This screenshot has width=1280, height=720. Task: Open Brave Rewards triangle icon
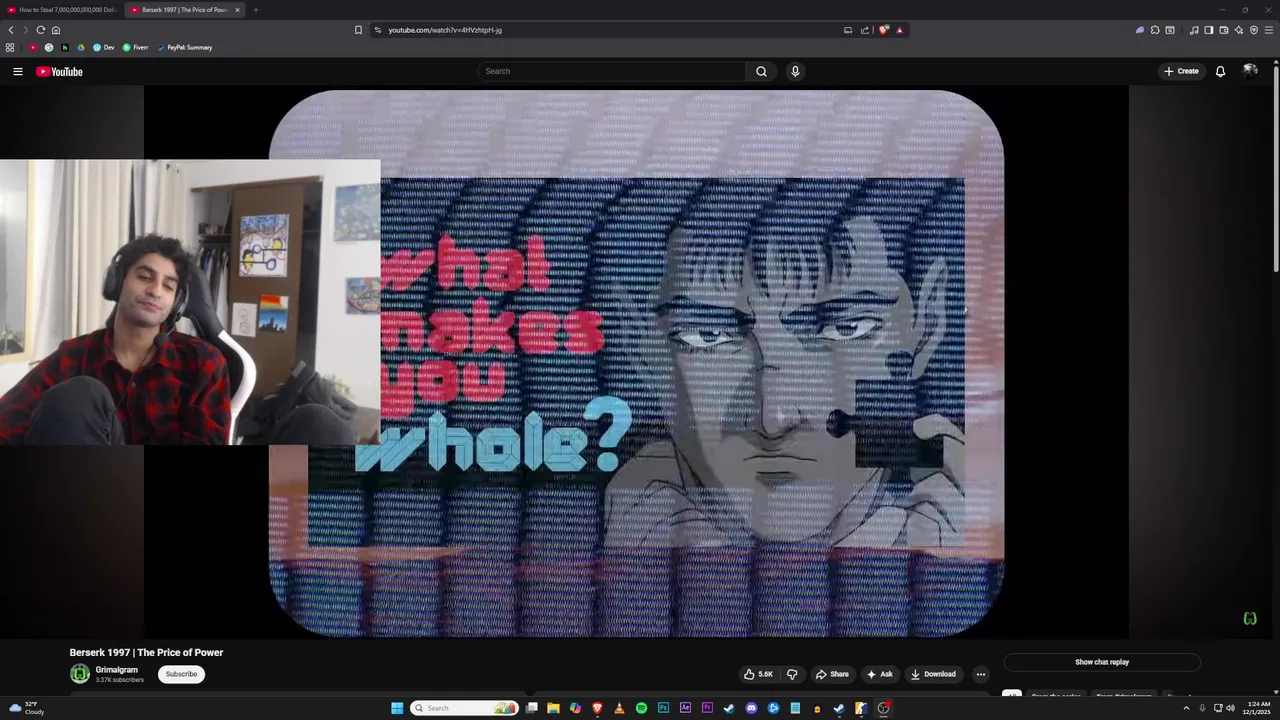(899, 30)
